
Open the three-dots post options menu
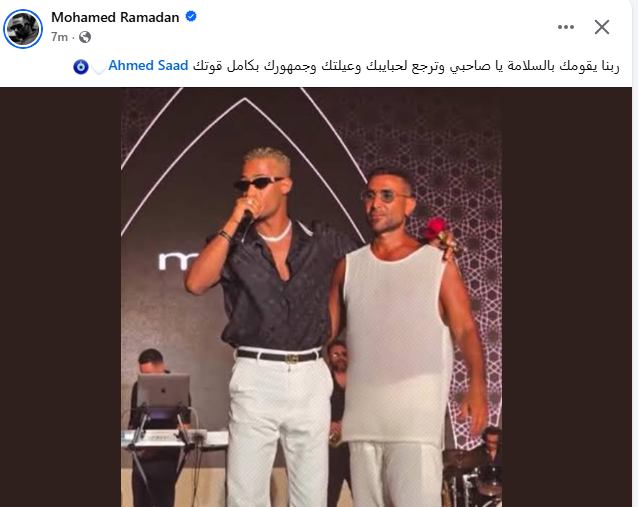[x=566, y=27]
